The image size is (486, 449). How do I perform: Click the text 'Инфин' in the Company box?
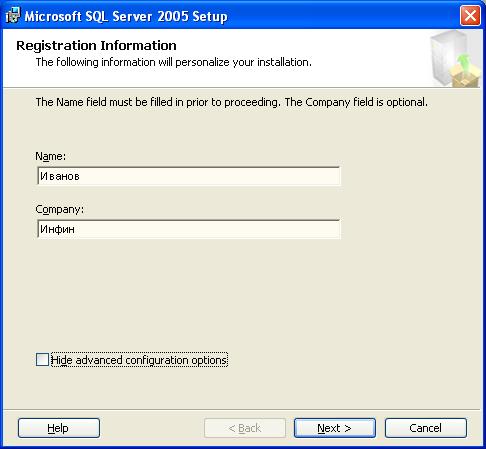[57, 229]
